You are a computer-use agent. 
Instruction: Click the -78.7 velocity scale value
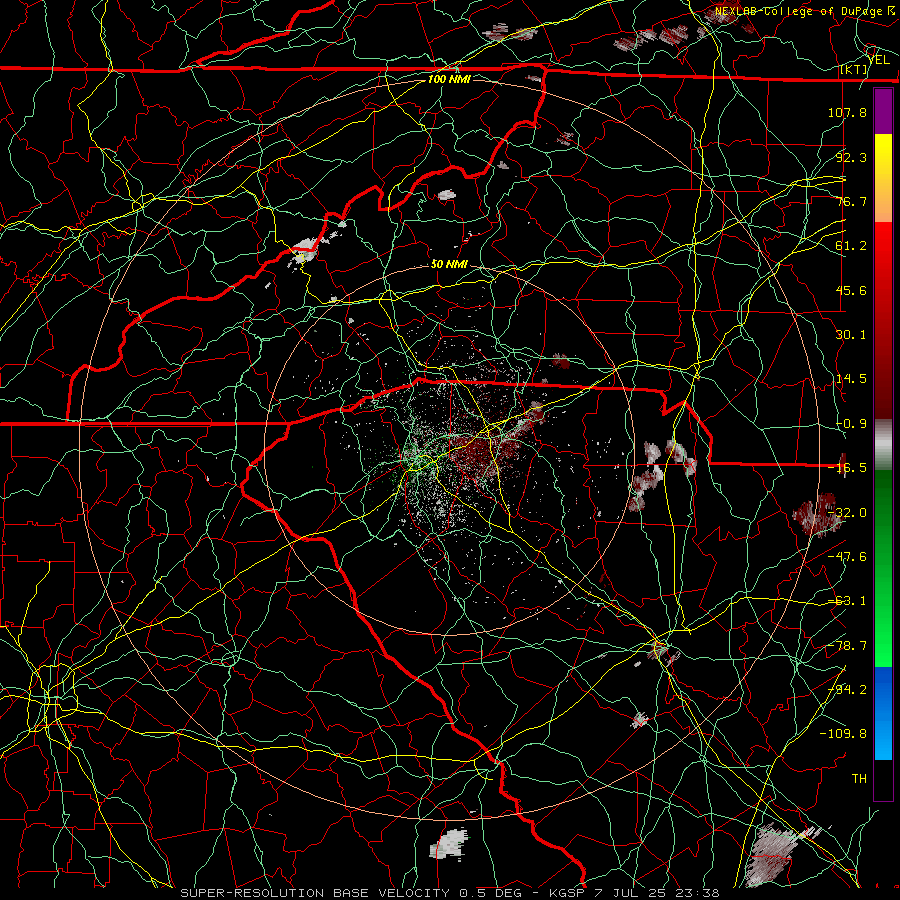click(x=847, y=646)
